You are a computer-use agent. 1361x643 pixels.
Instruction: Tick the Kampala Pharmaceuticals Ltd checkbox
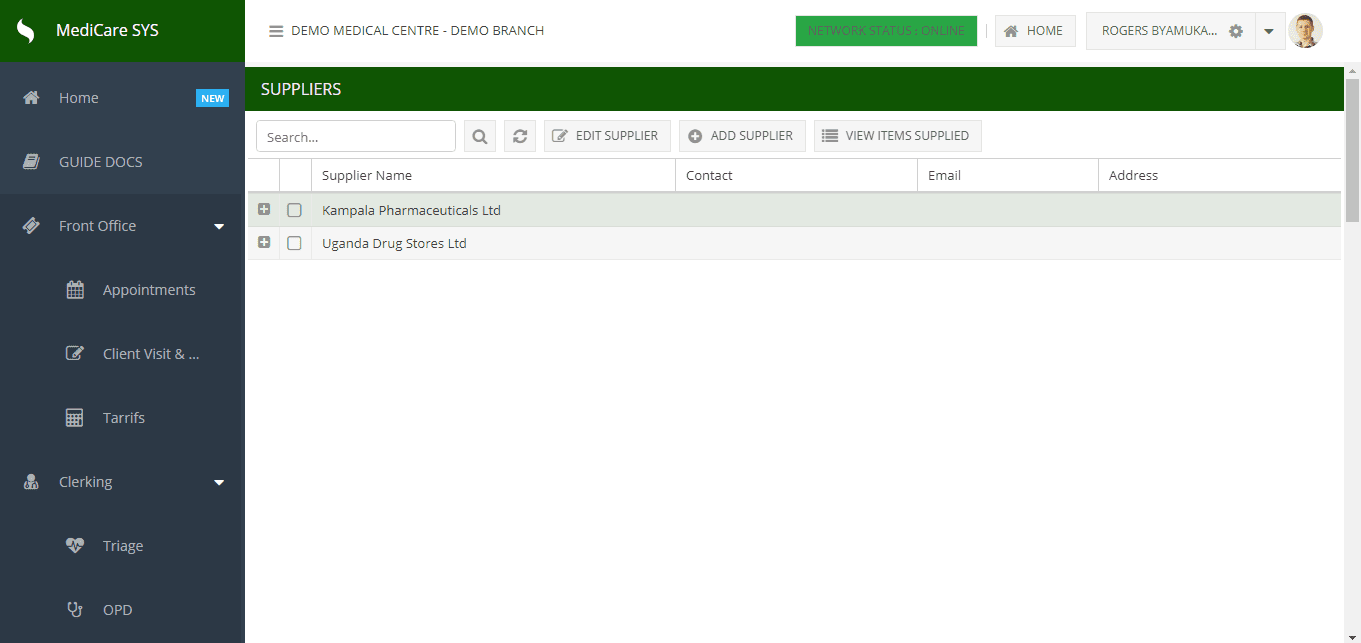[x=294, y=210]
